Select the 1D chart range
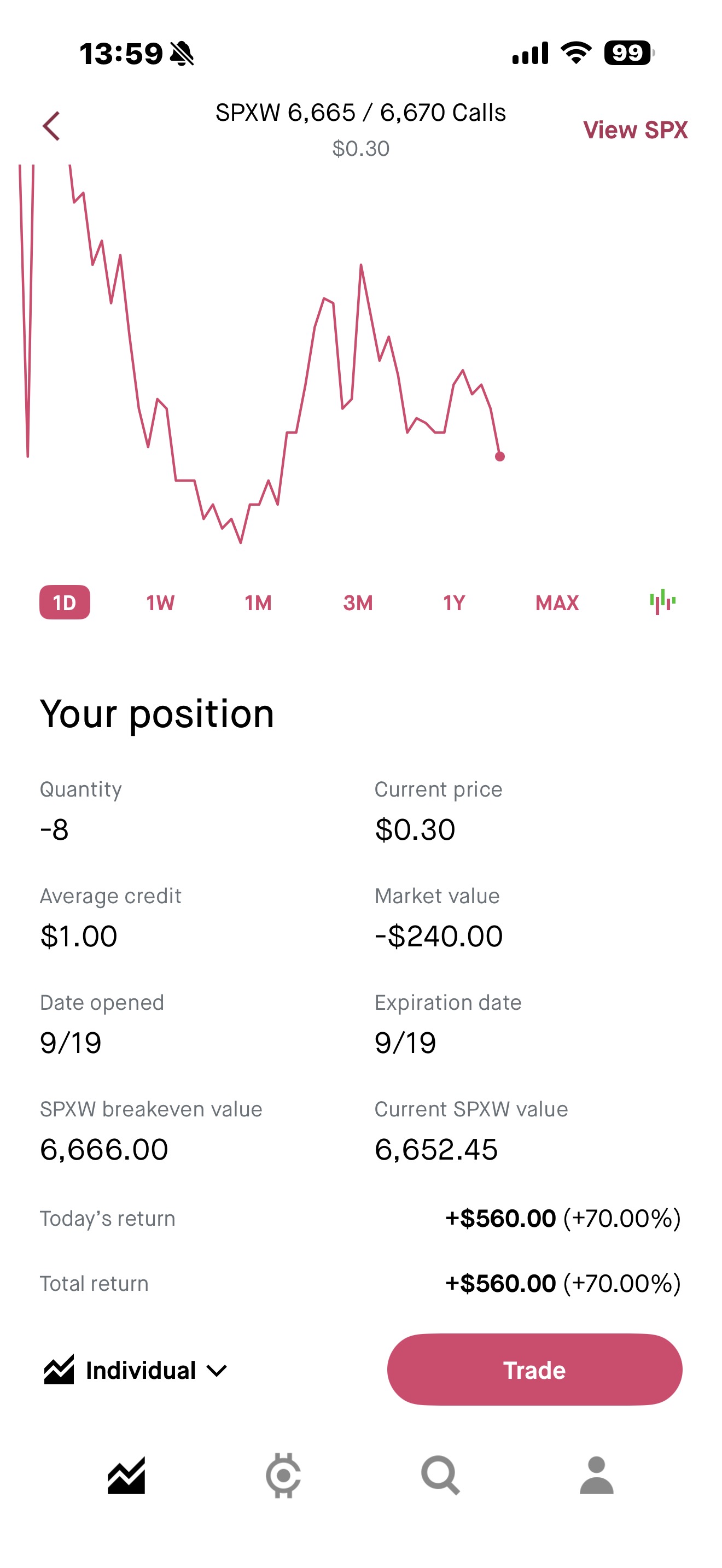Viewport: 722px width, 1568px height. coord(65,602)
